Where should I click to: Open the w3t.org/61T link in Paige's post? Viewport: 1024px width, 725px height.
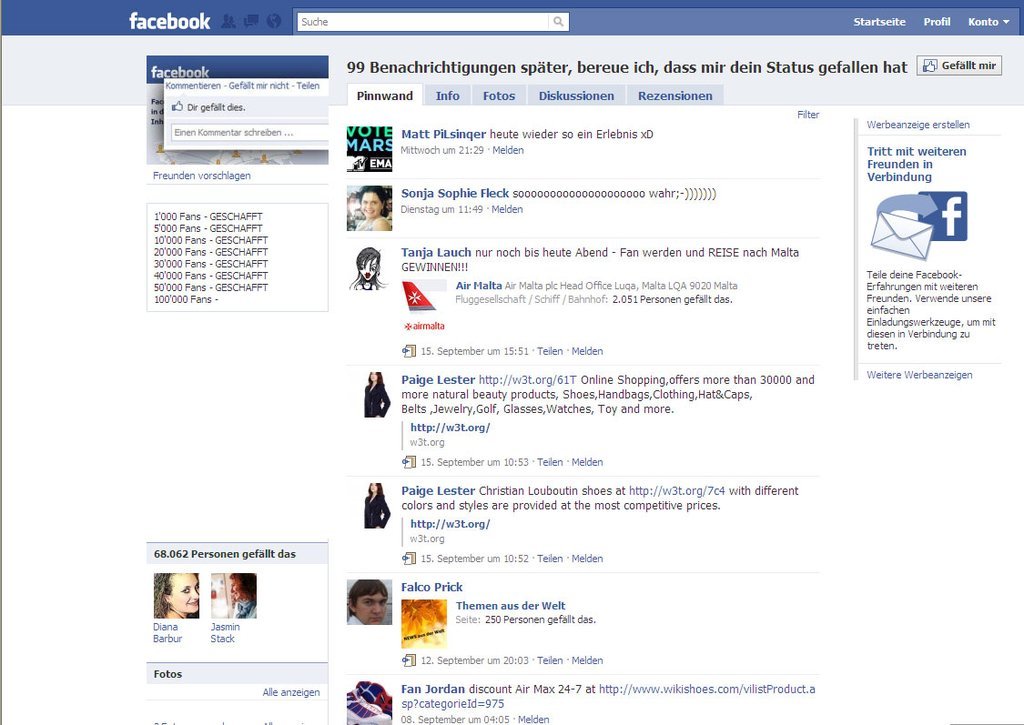(528, 379)
